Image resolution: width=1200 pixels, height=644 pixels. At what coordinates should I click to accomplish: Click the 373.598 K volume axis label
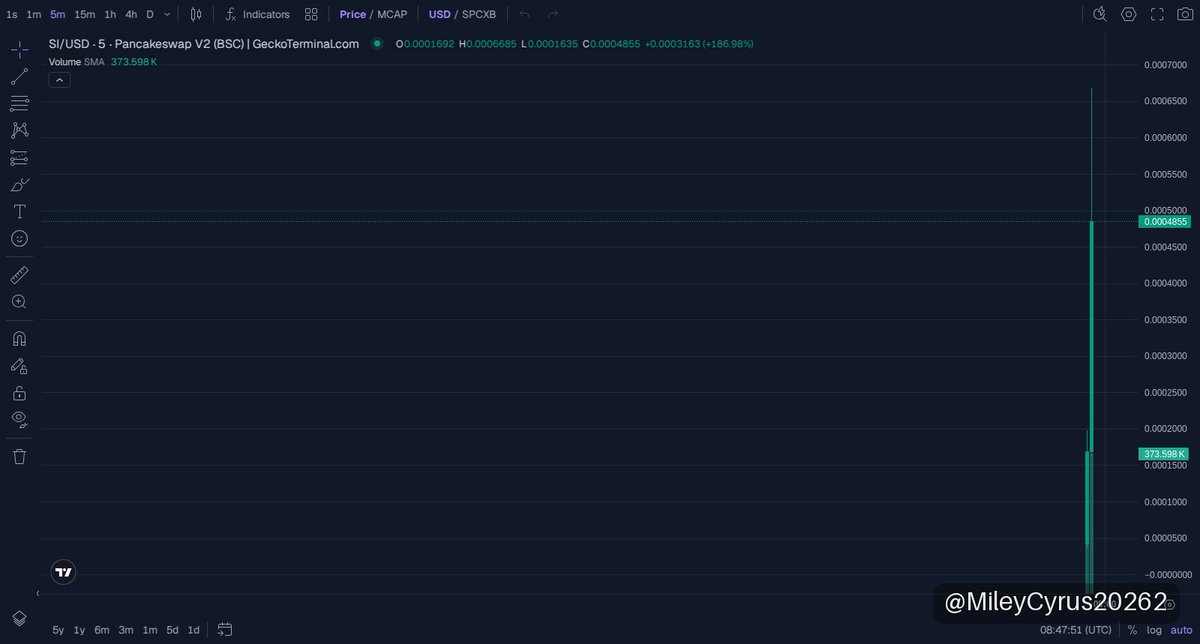(1165, 454)
